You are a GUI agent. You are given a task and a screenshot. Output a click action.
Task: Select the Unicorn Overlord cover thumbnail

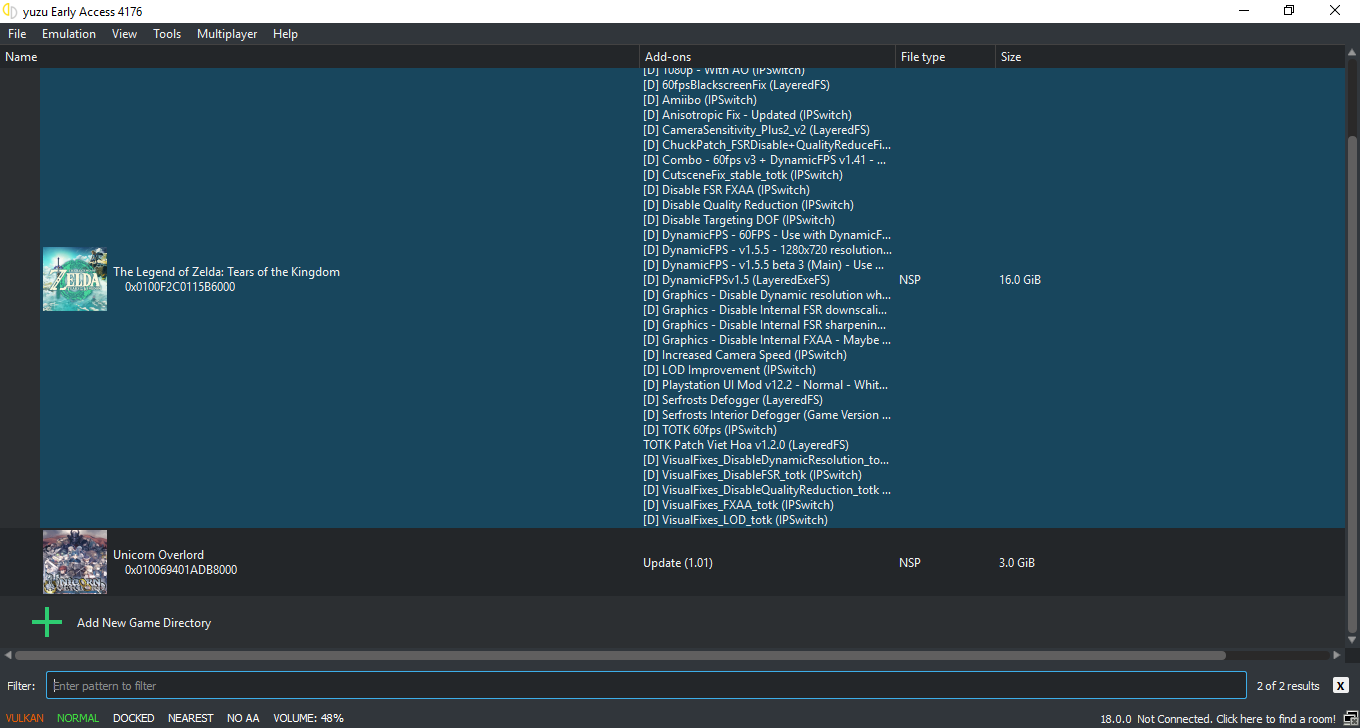pos(75,562)
